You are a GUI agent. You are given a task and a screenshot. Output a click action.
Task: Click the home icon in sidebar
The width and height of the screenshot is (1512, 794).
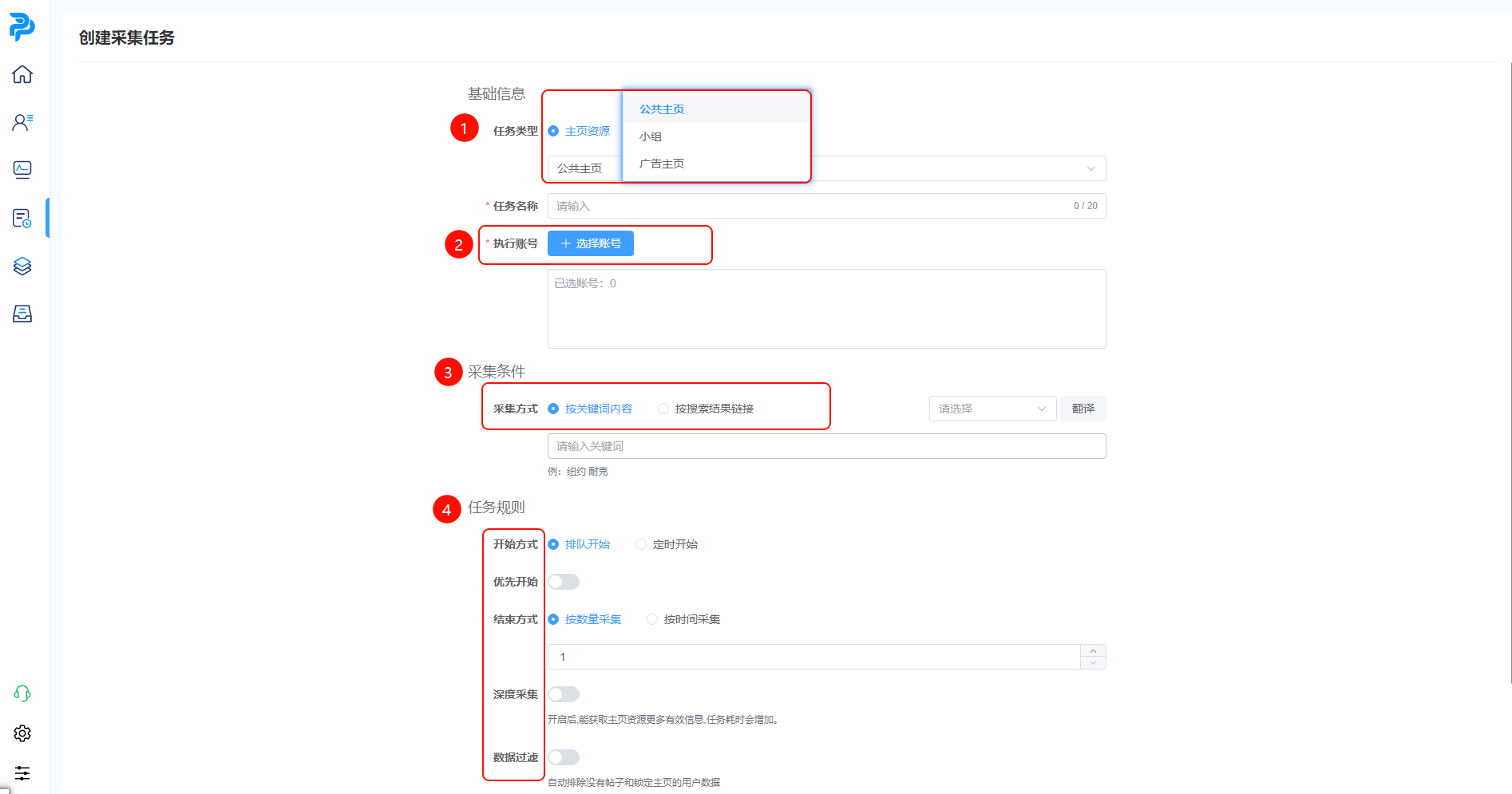click(x=22, y=74)
